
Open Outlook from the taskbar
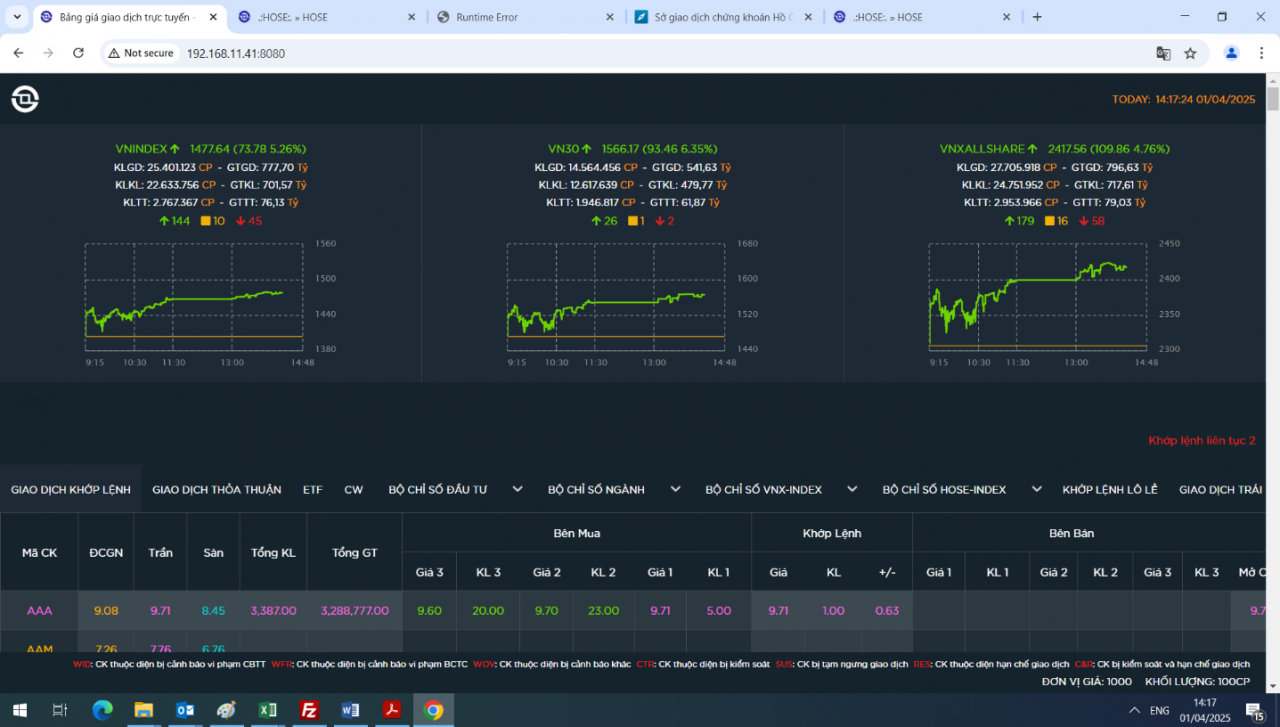click(x=184, y=710)
